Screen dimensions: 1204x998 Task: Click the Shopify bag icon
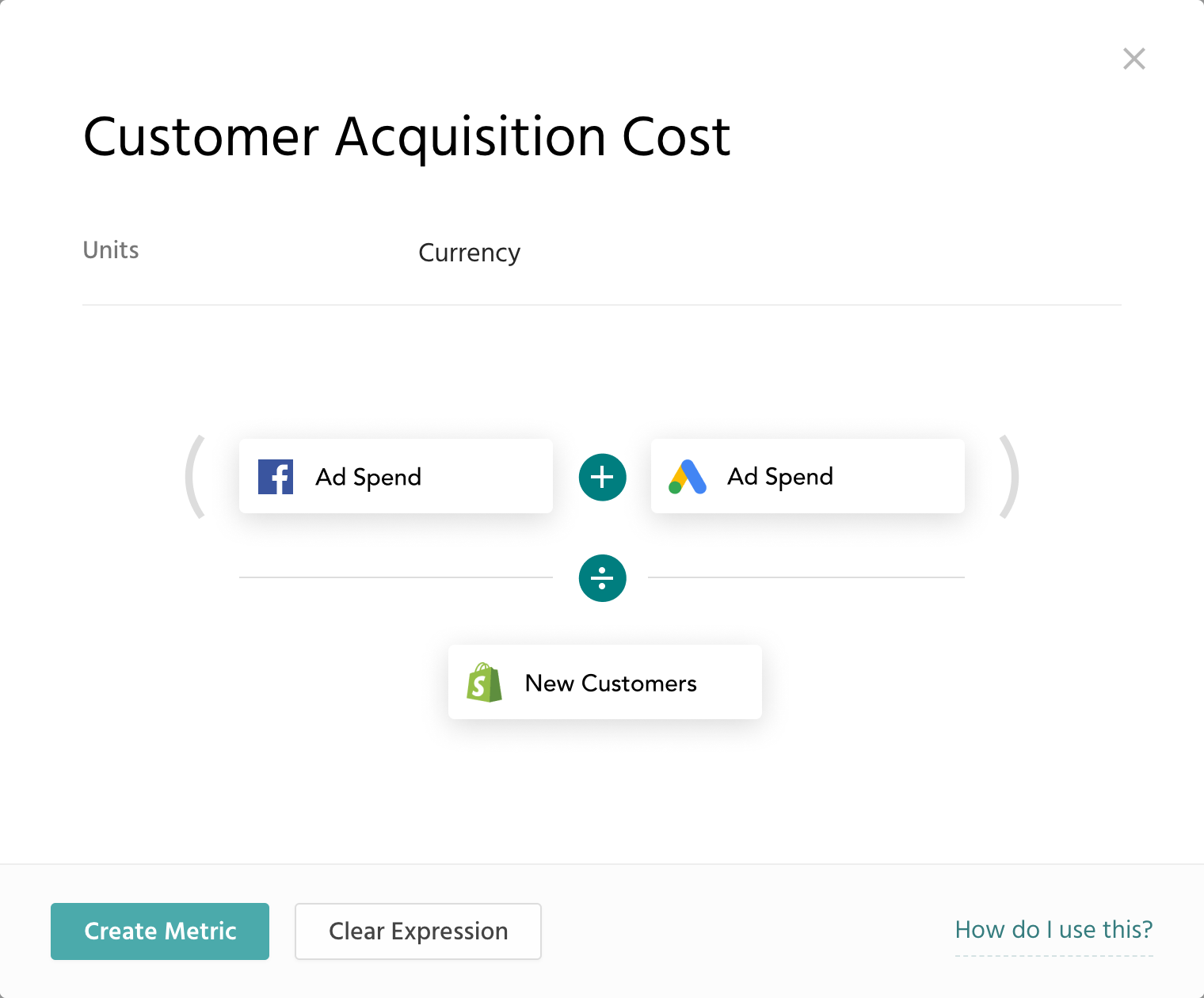coord(485,682)
